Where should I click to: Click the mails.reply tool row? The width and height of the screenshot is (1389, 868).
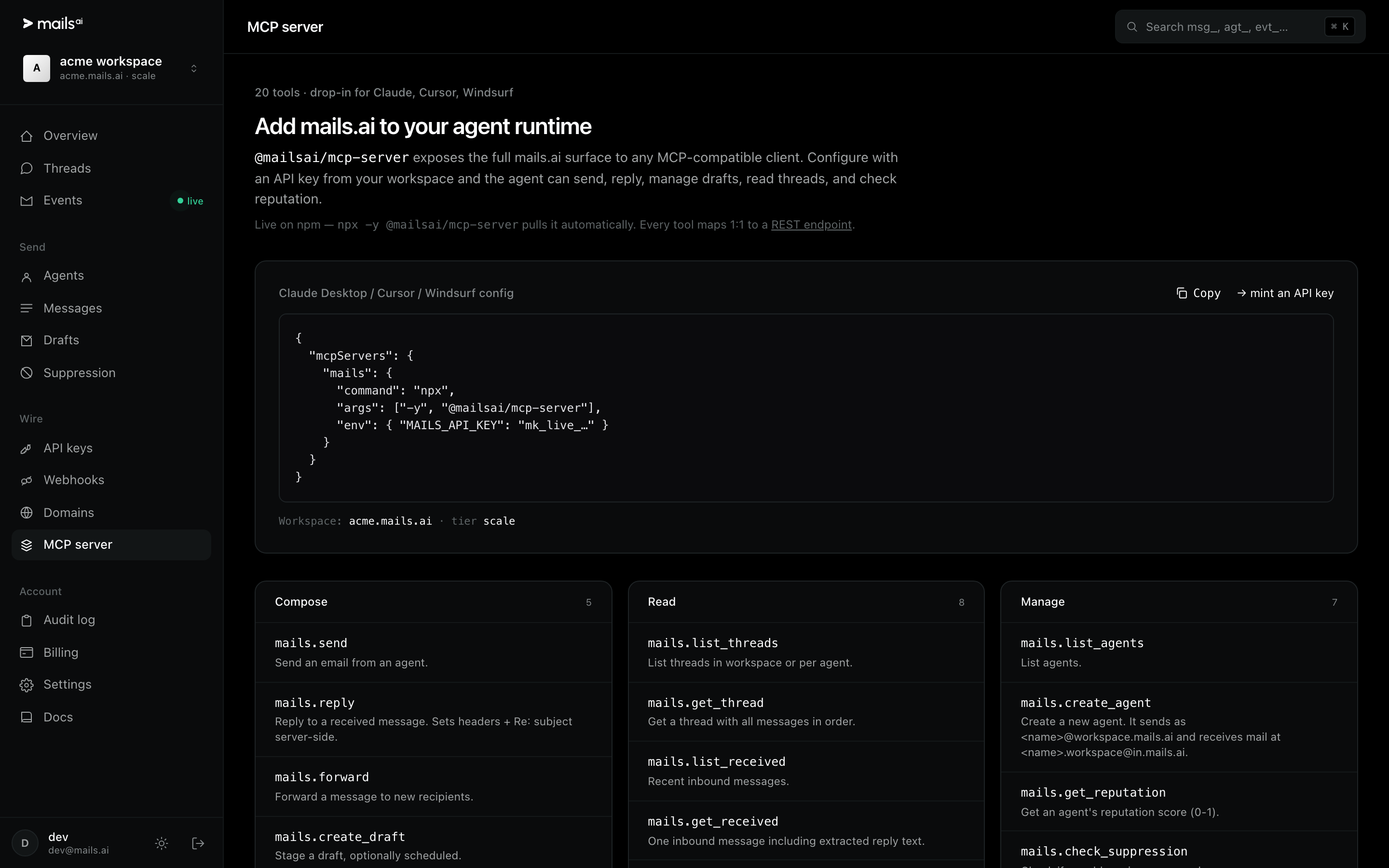tap(434, 720)
